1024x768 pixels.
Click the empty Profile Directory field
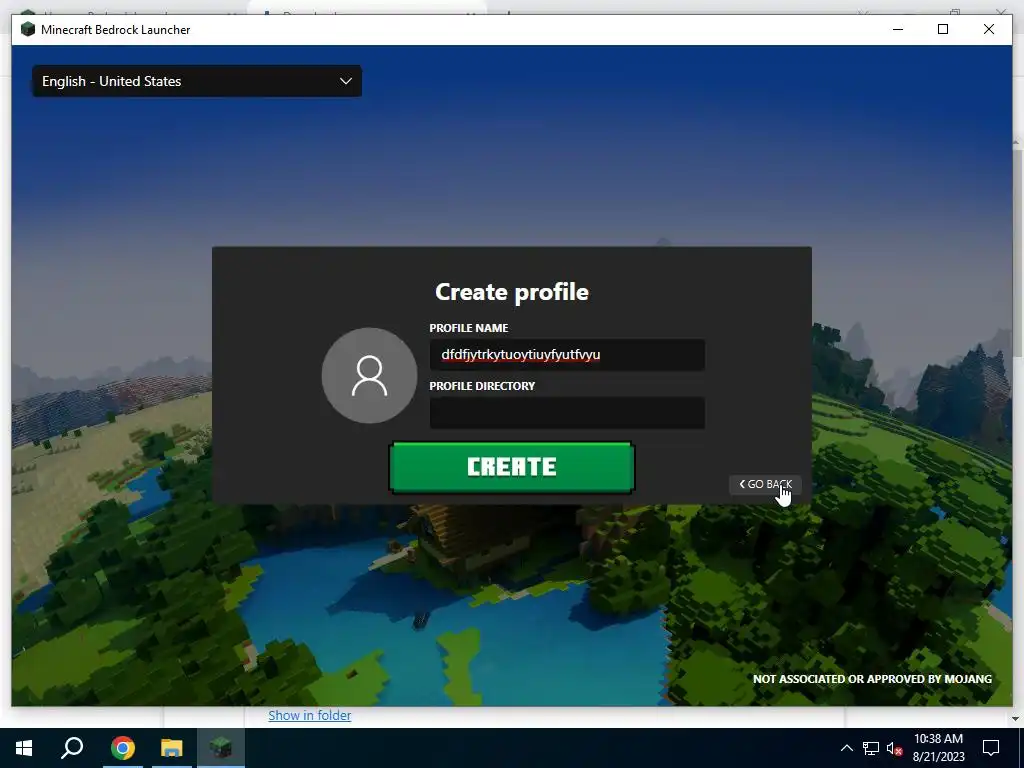(567, 413)
